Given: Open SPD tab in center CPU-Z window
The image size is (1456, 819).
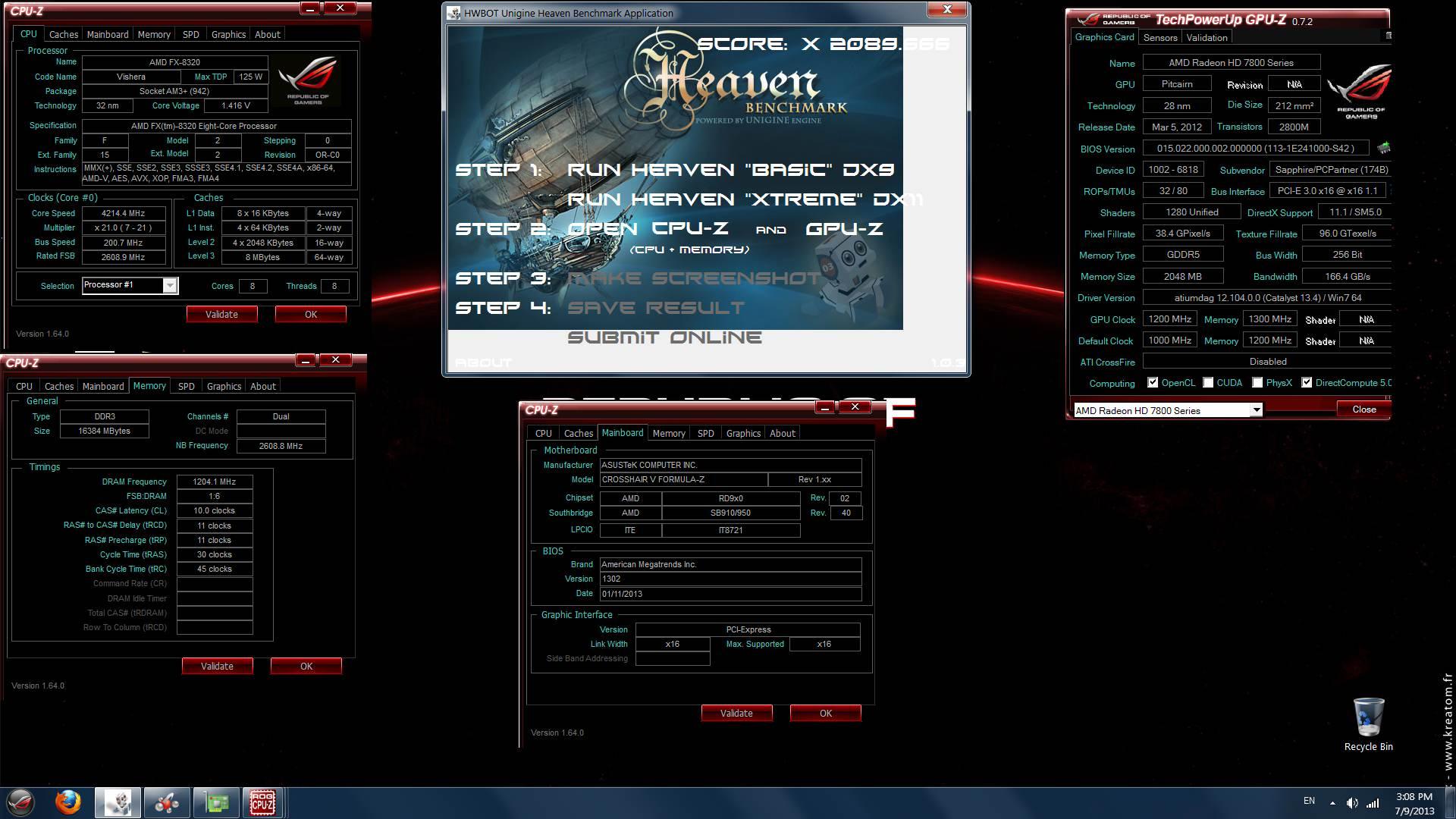Looking at the screenshot, I should point(706,433).
